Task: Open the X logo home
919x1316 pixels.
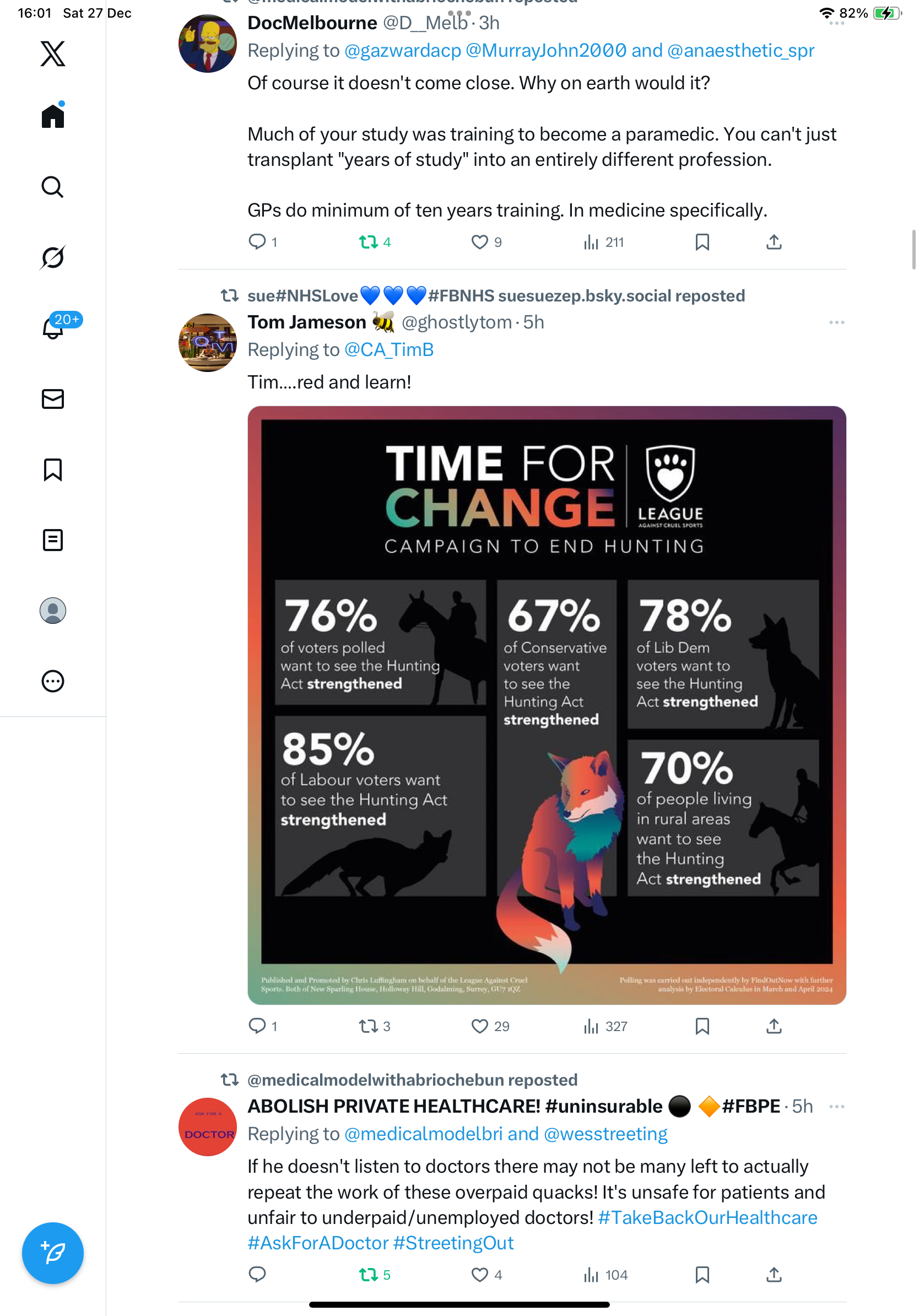Action: pos(53,54)
